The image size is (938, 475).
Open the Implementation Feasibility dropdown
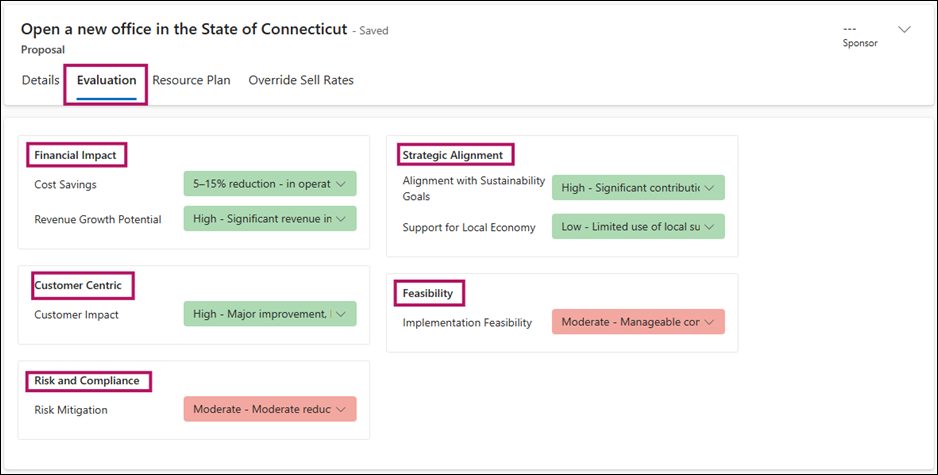(x=638, y=322)
